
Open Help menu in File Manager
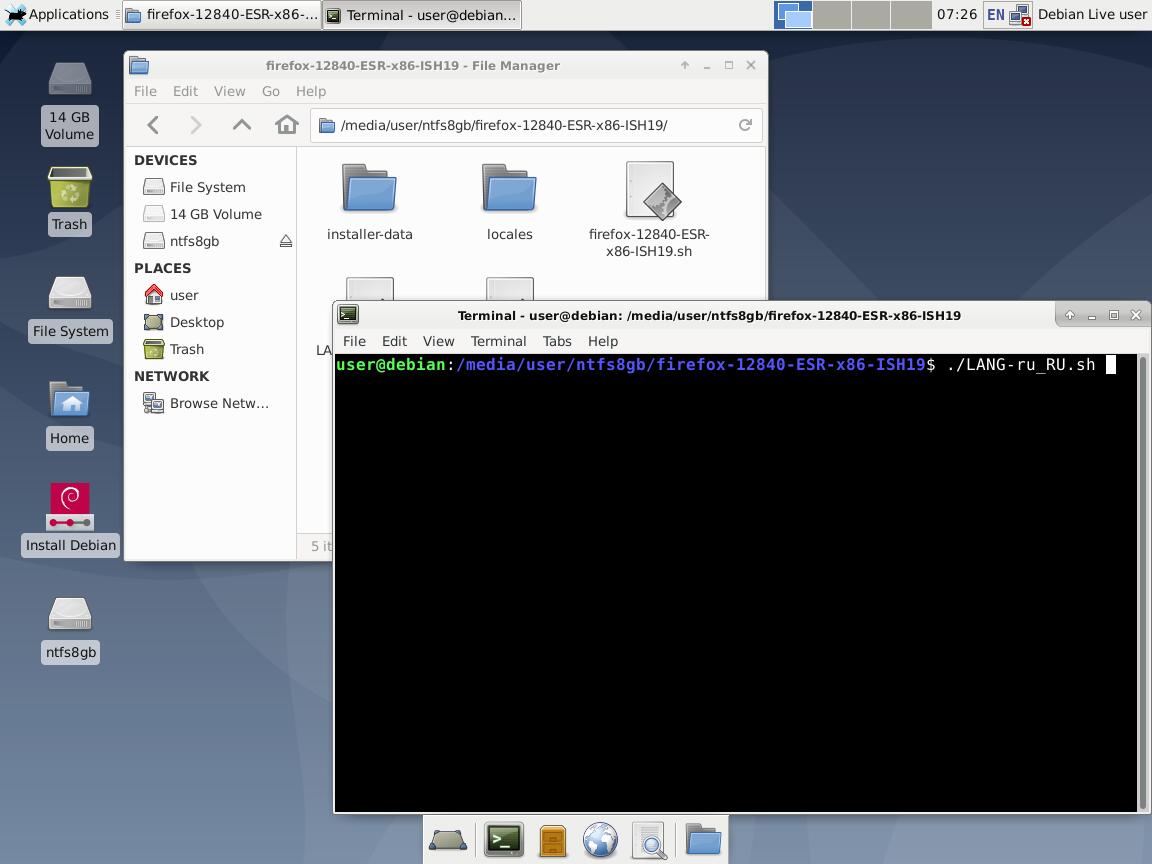[x=311, y=91]
